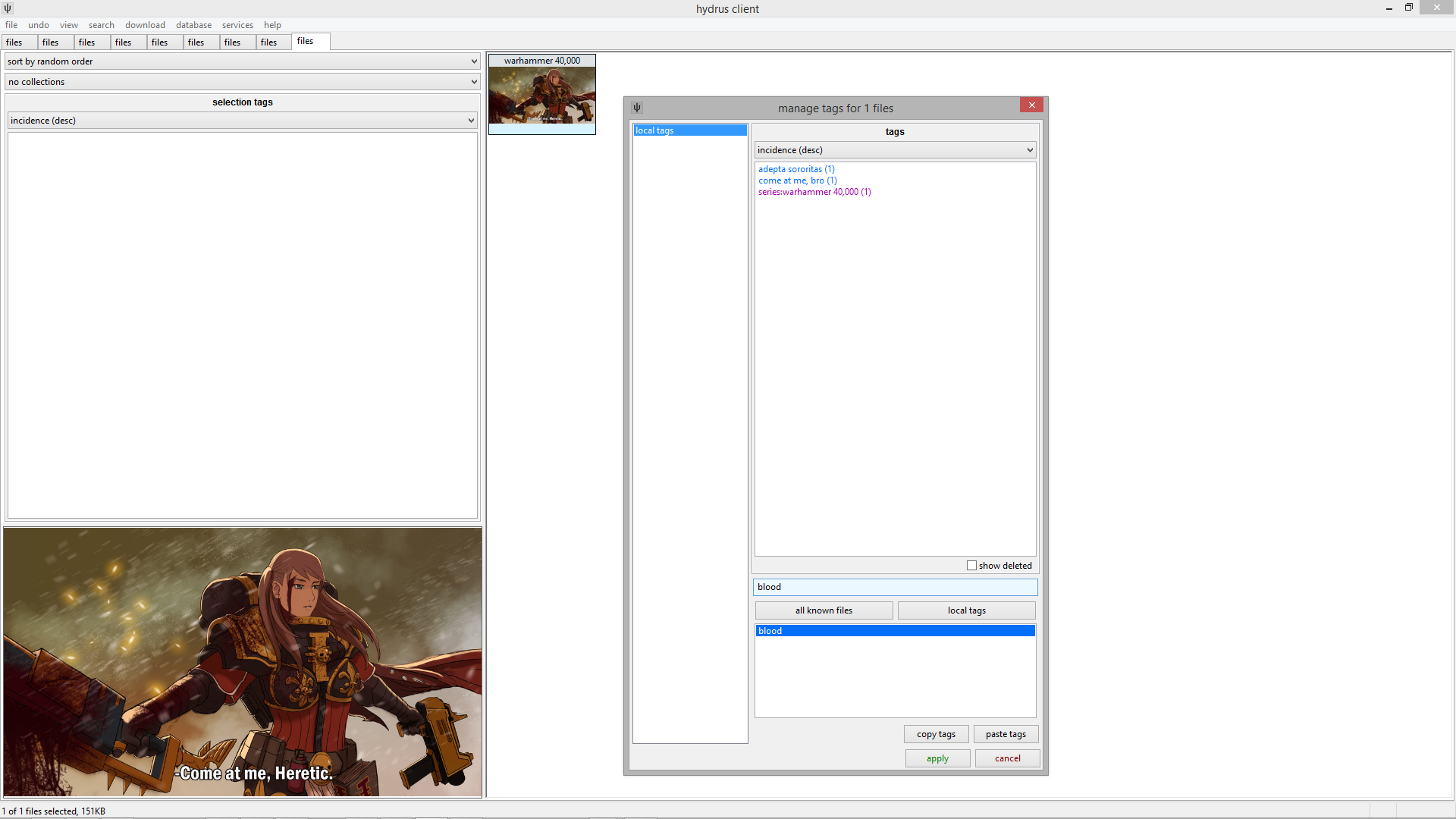Screen dimensions: 1456x819
Task: Click the copy tags icon button
Action: 935,733
